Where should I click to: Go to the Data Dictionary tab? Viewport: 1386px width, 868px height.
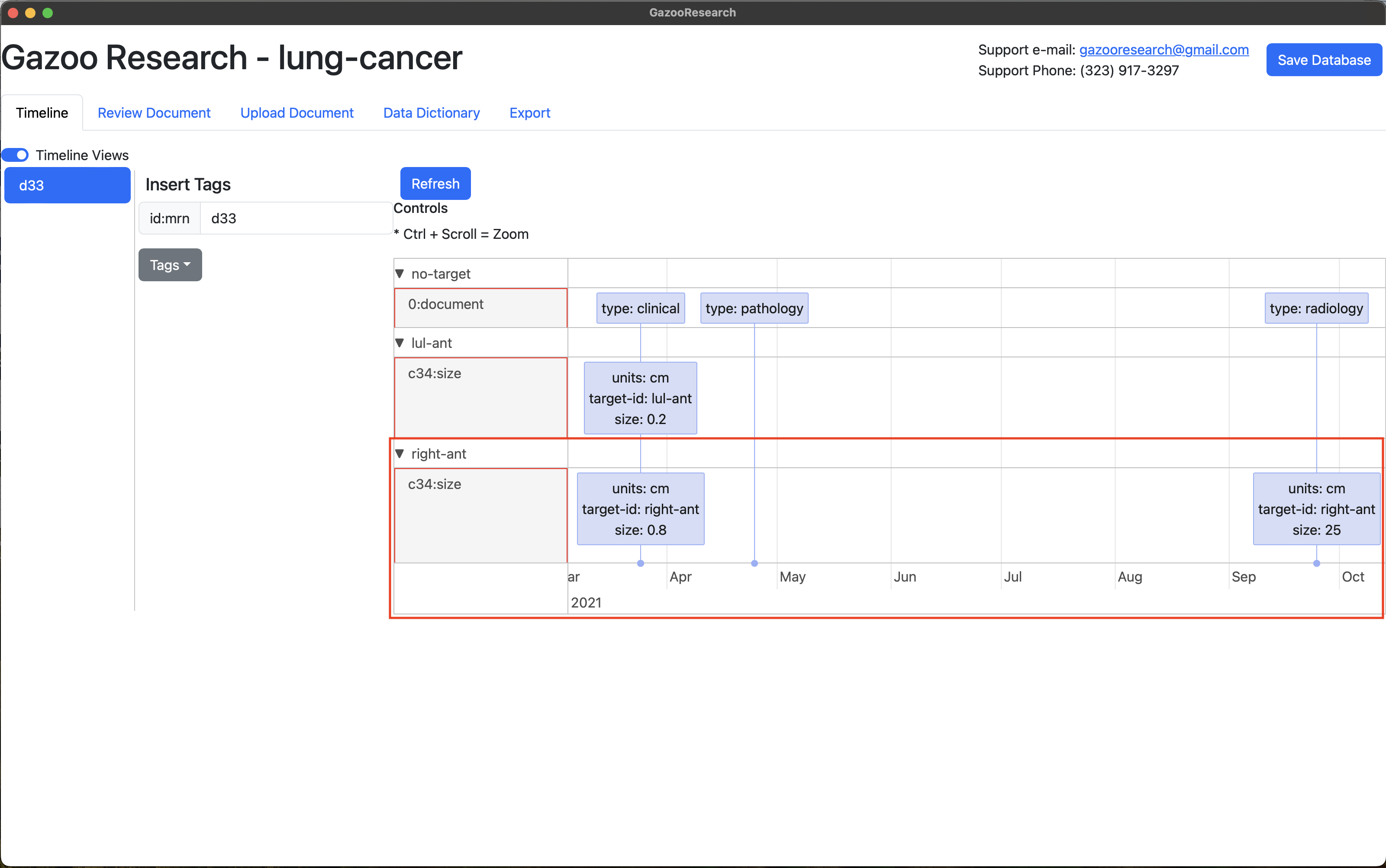(x=431, y=113)
